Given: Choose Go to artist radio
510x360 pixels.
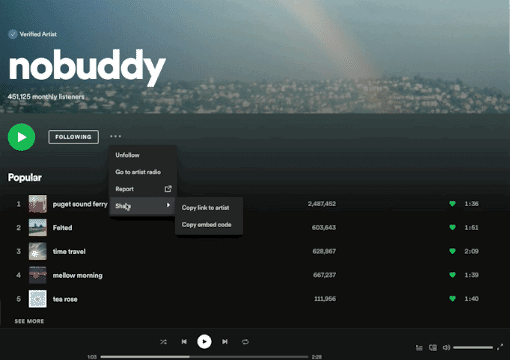Looking at the screenshot, I should point(142,172).
